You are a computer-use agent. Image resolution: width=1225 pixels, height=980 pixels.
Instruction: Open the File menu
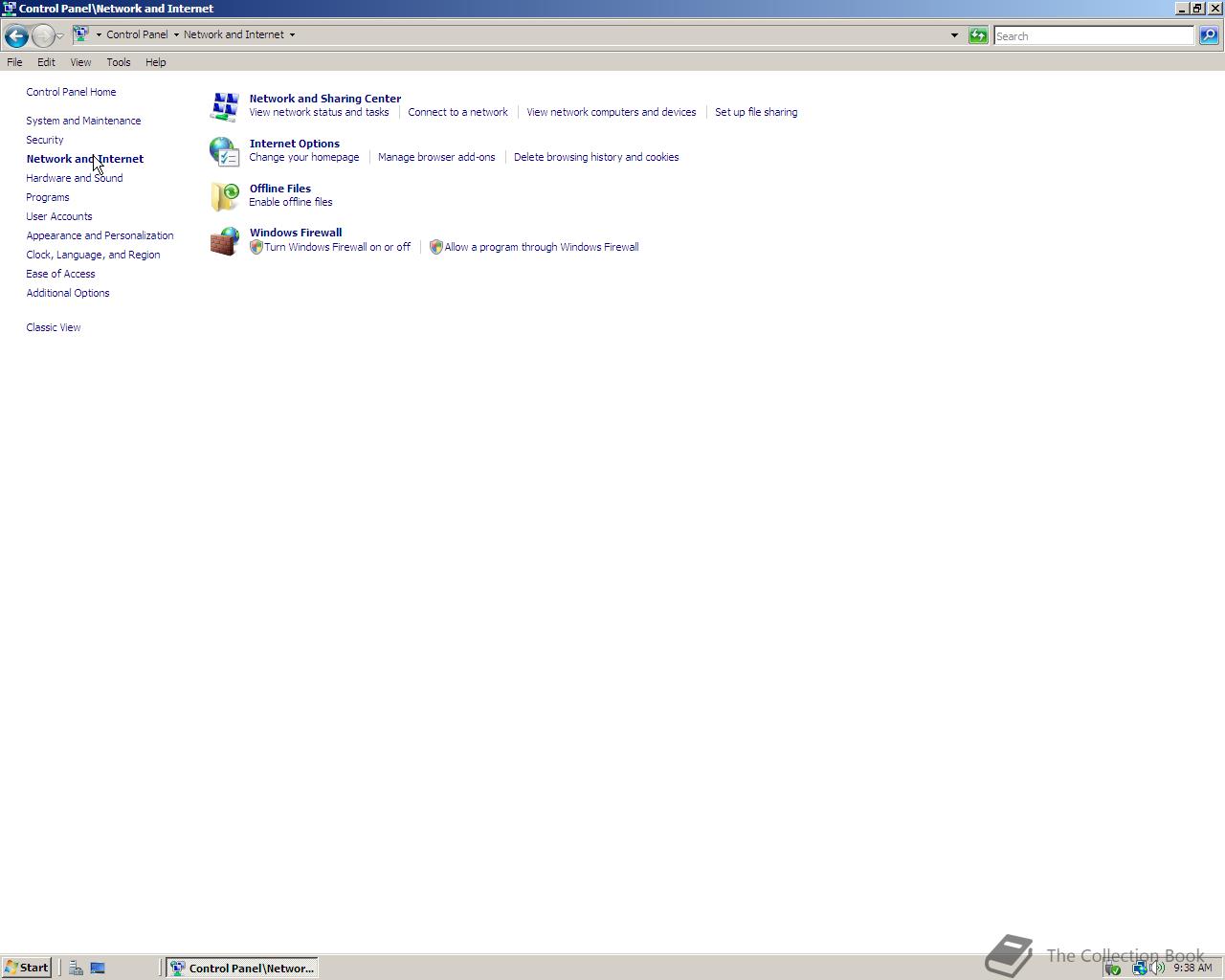click(14, 62)
